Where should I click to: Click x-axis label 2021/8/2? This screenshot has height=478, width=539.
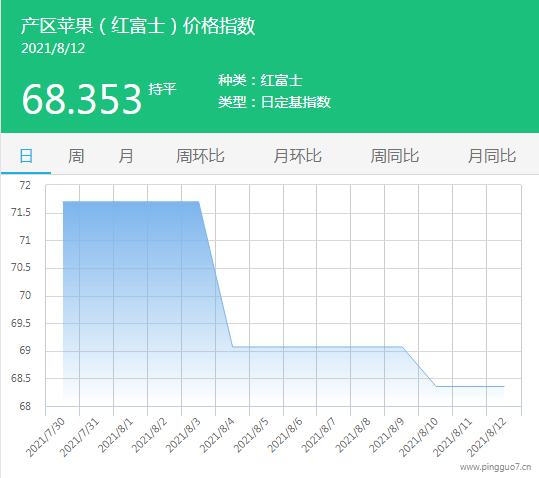(149, 435)
